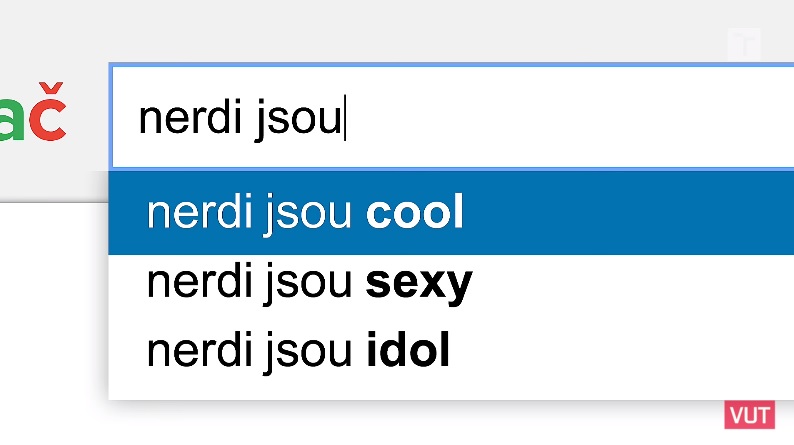The height and width of the screenshot is (445, 794).
Task: Click the gray header area above search box
Action: 395,30
